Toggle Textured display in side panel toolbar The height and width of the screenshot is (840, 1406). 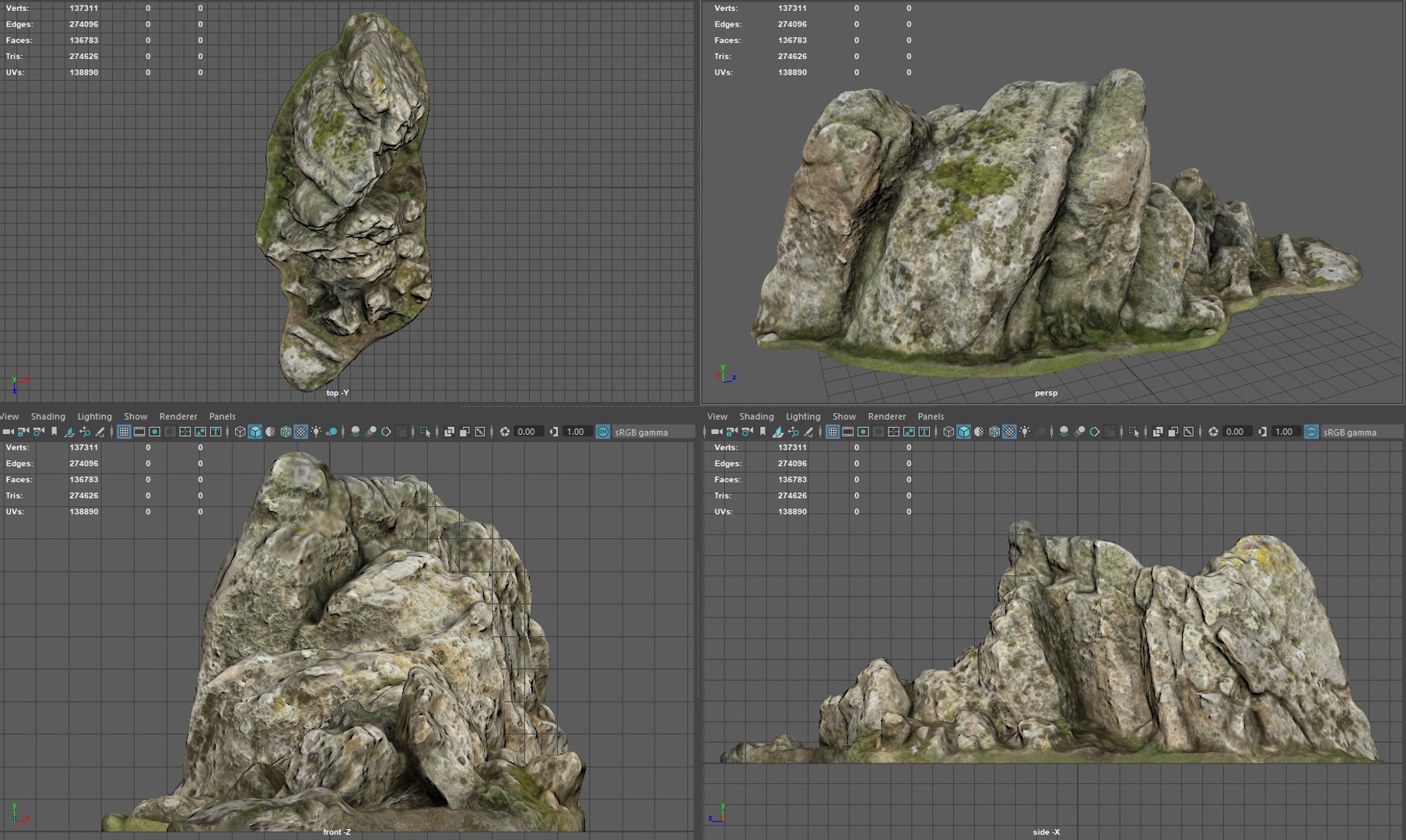(1010, 432)
